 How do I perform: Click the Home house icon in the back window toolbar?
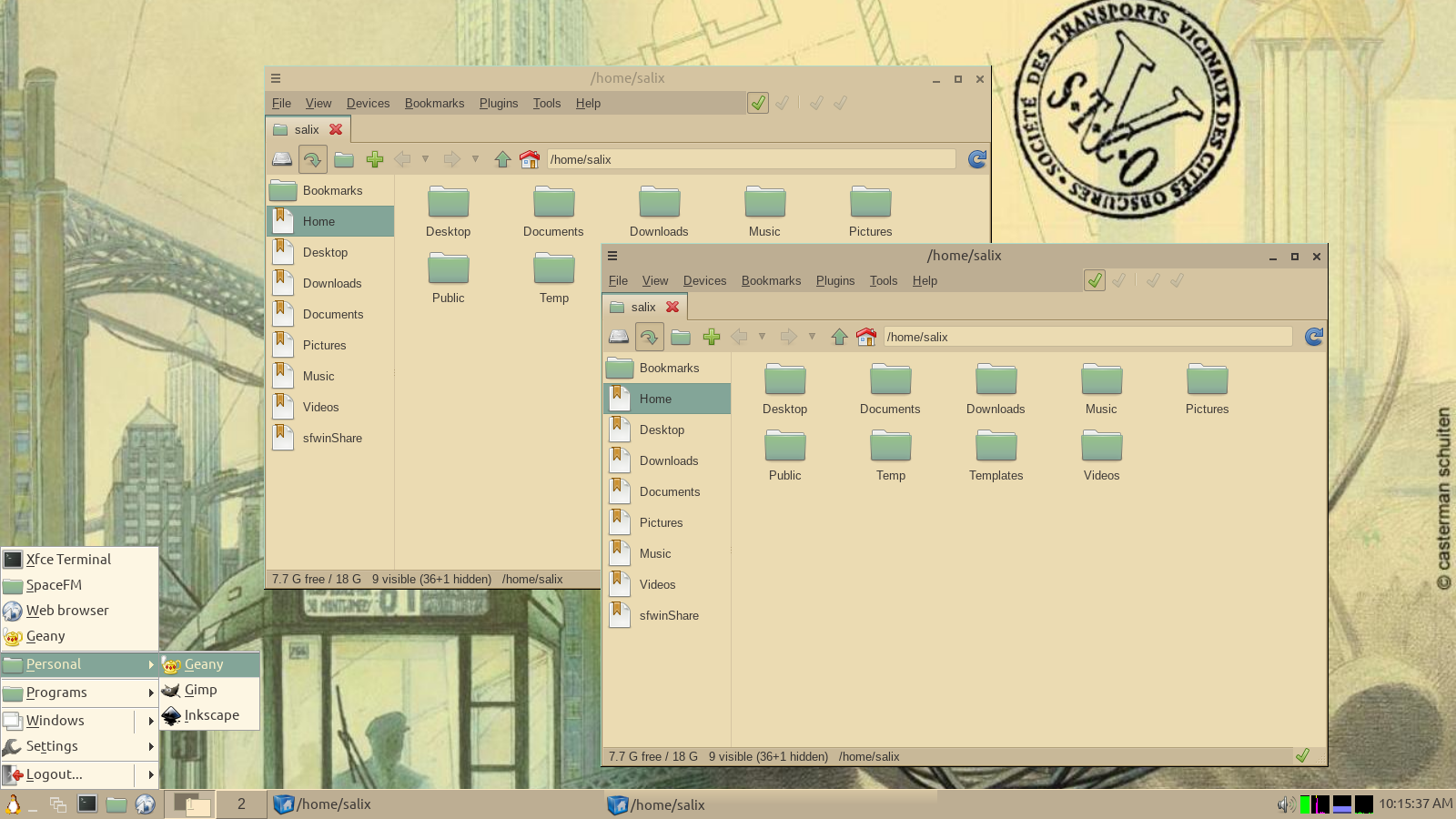click(530, 159)
